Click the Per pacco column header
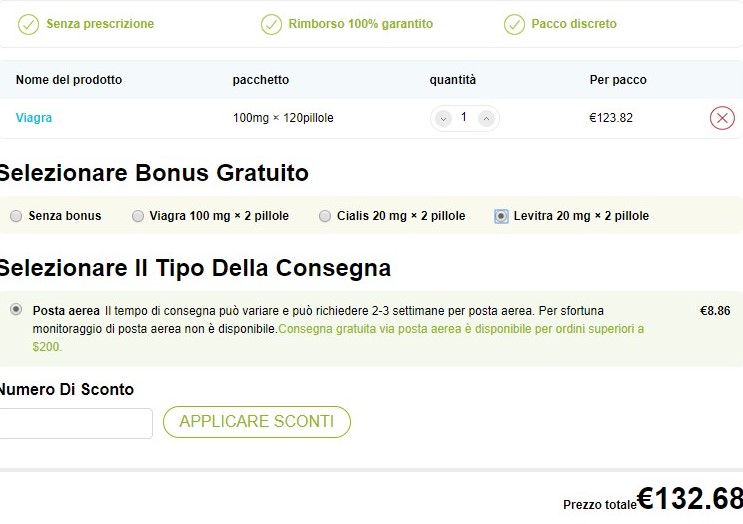Viewport: 743px width, 524px height. (618, 80)
